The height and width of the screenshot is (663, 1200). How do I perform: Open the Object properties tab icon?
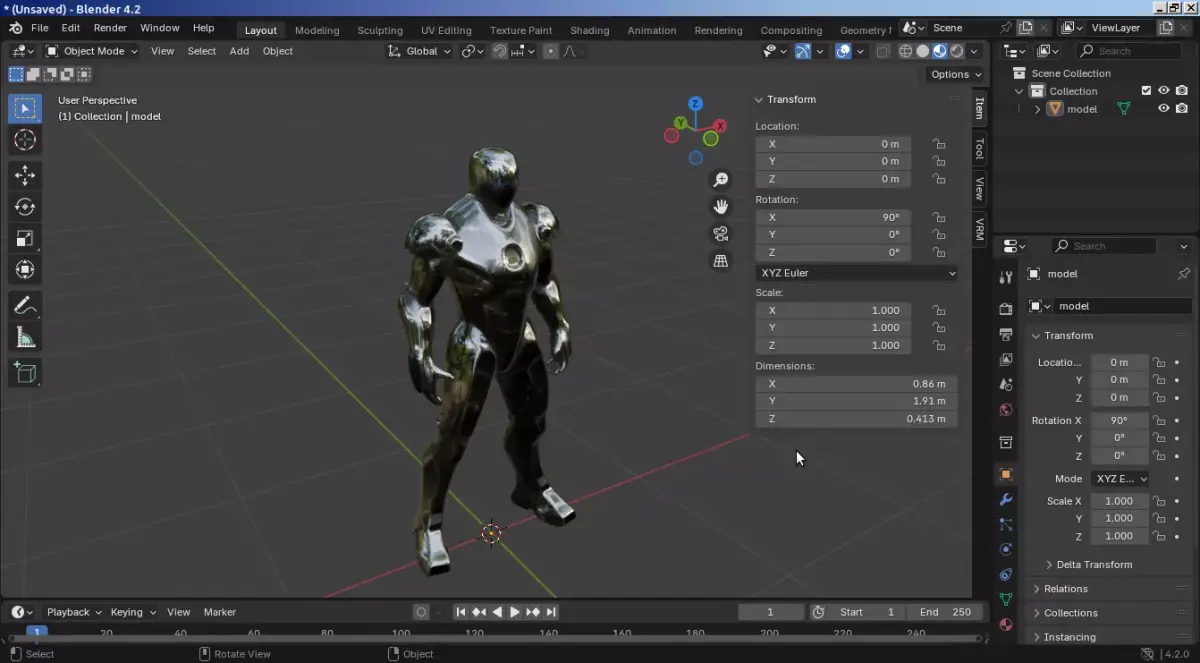(1006, 474)
